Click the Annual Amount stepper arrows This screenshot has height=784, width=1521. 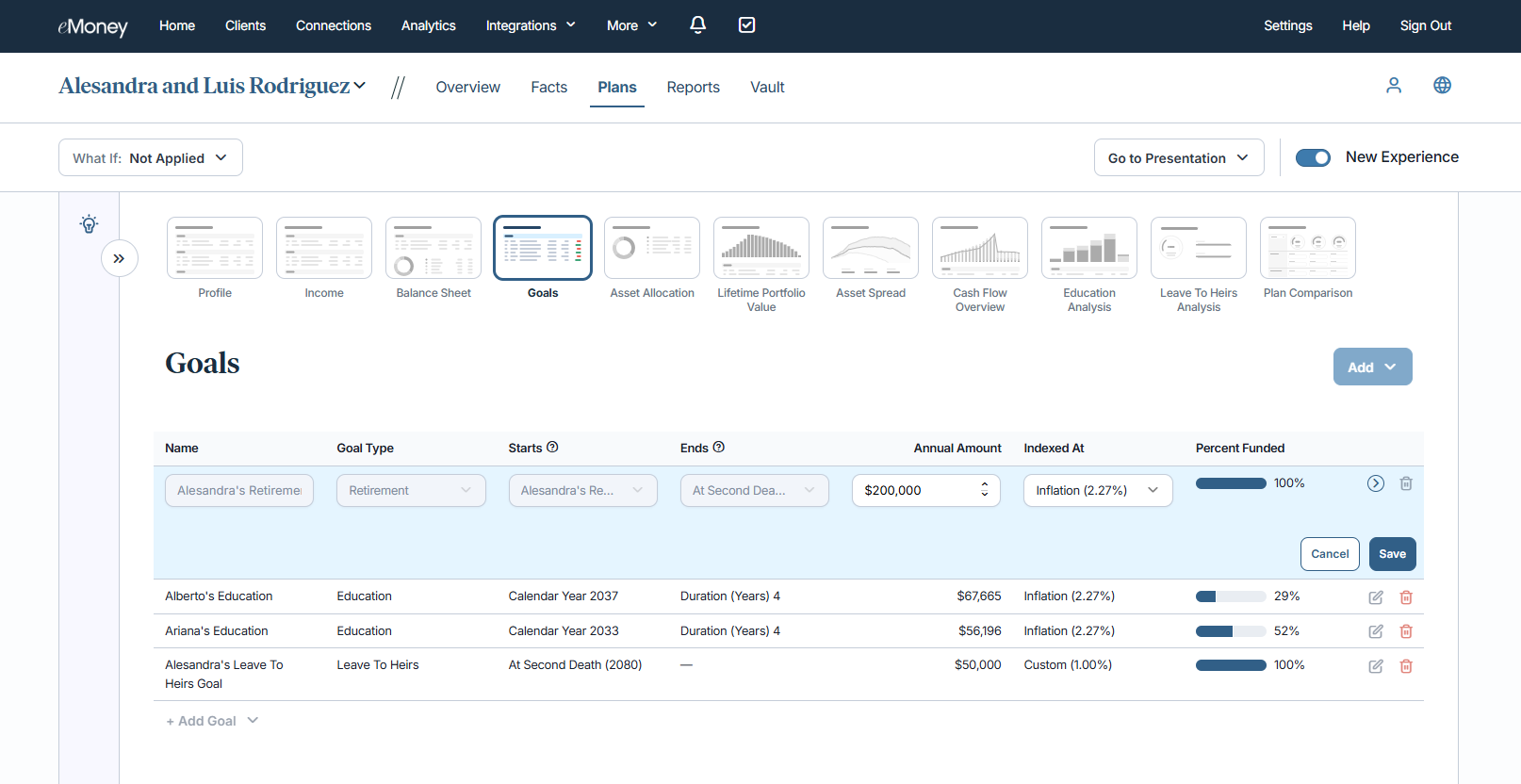984,490
